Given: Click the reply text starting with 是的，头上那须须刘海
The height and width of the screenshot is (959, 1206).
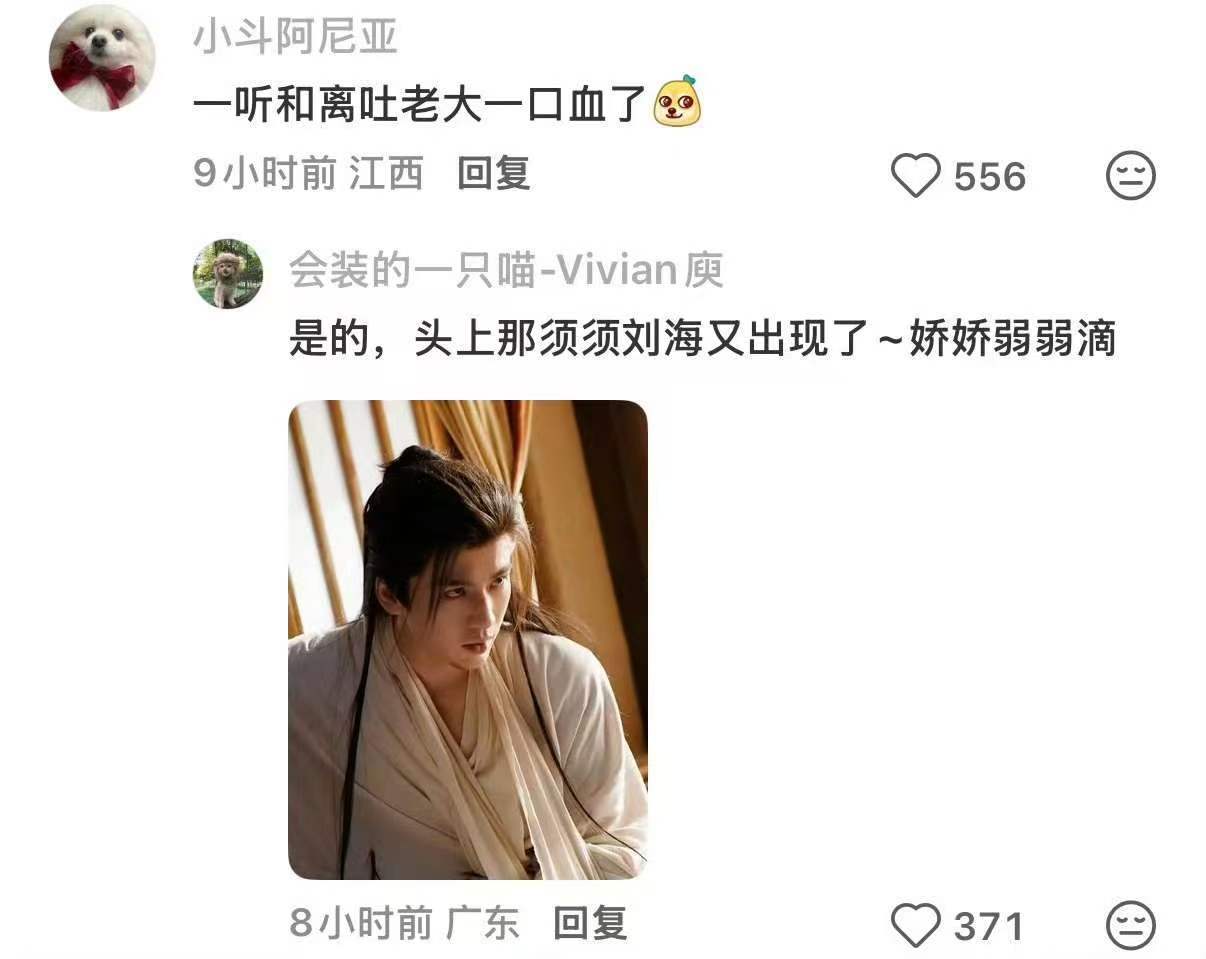Looking at the screenshot, I should pyautogui.click(x=702, y=341).
